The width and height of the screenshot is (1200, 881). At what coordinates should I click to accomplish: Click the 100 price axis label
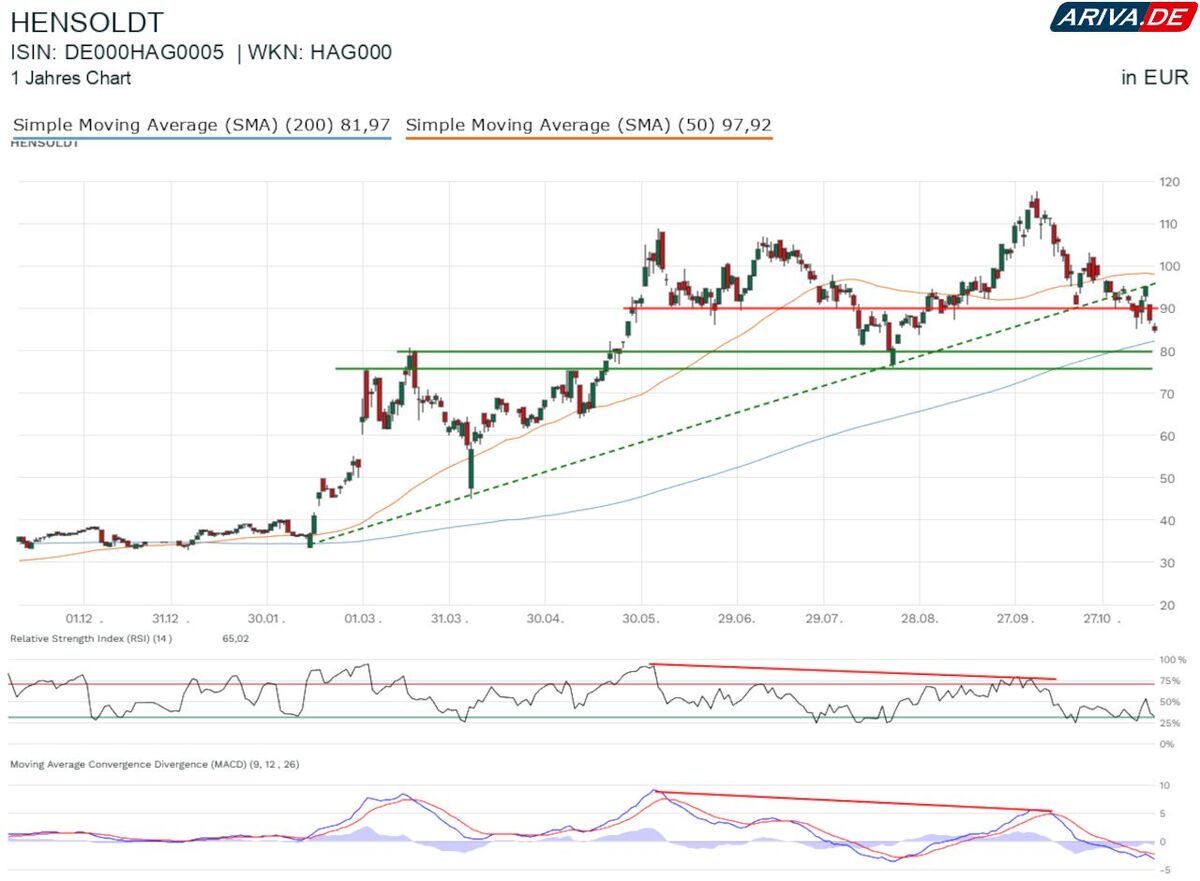pos(1171,267)
